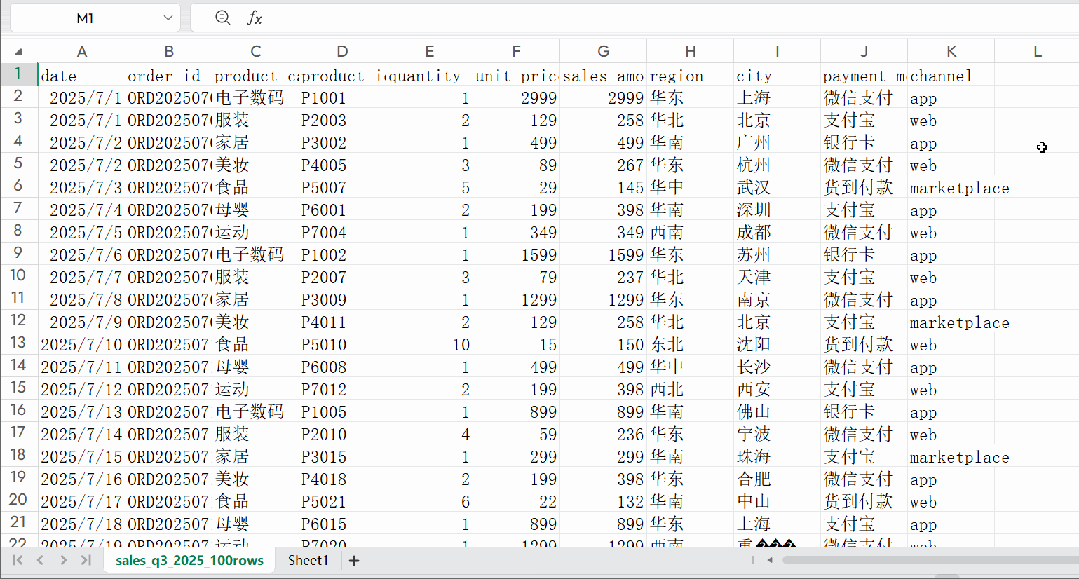Click the 'date' header cell
This screenshot has height=579, width=1079.
[82, 75]
